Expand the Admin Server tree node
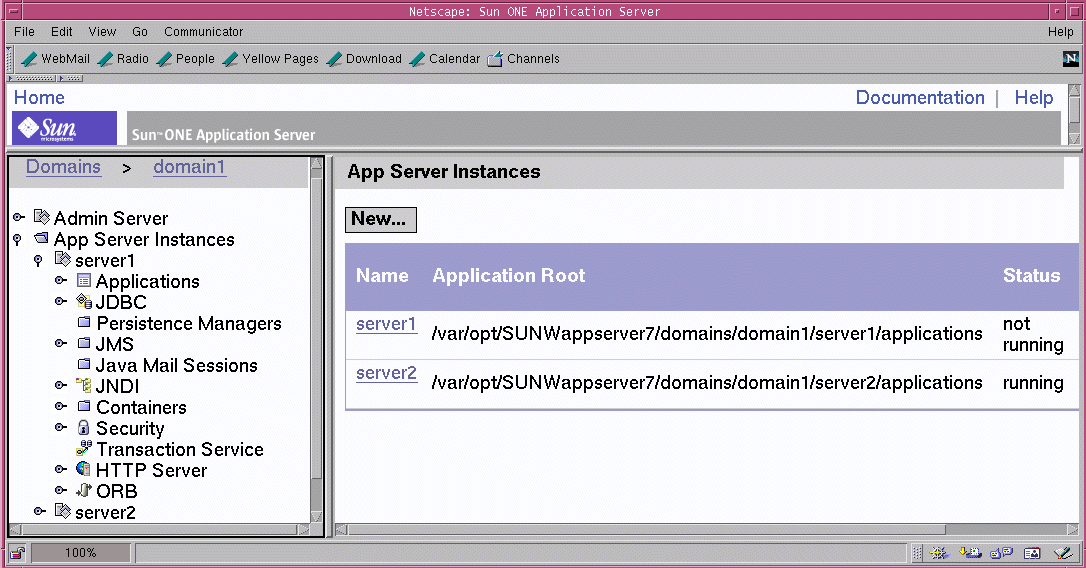Image resolution: width=1086 pixels, height=568 pixels. click(18, 218)
